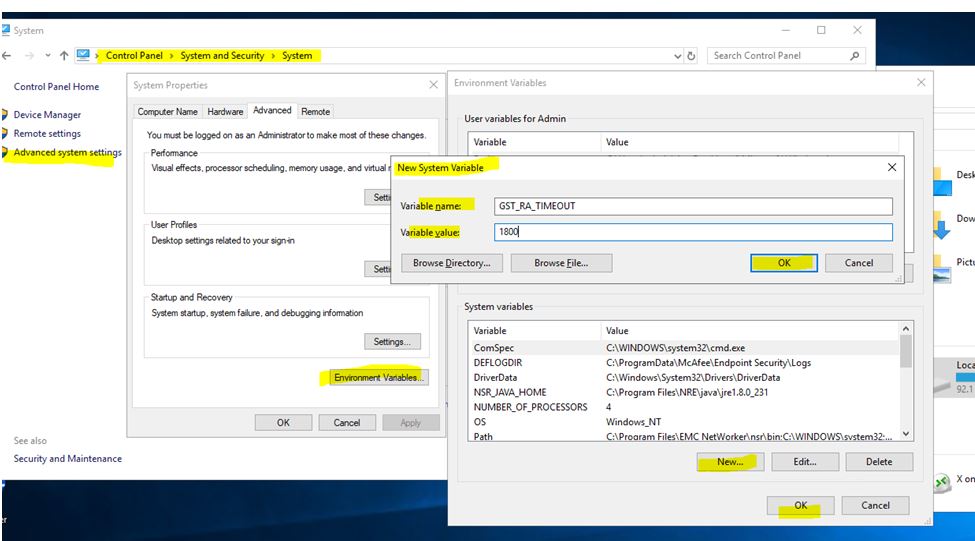The height and width of the screenshot is (541, 975).
Task: Click the Back navigation arrow
Action: [x=7, y=56]
